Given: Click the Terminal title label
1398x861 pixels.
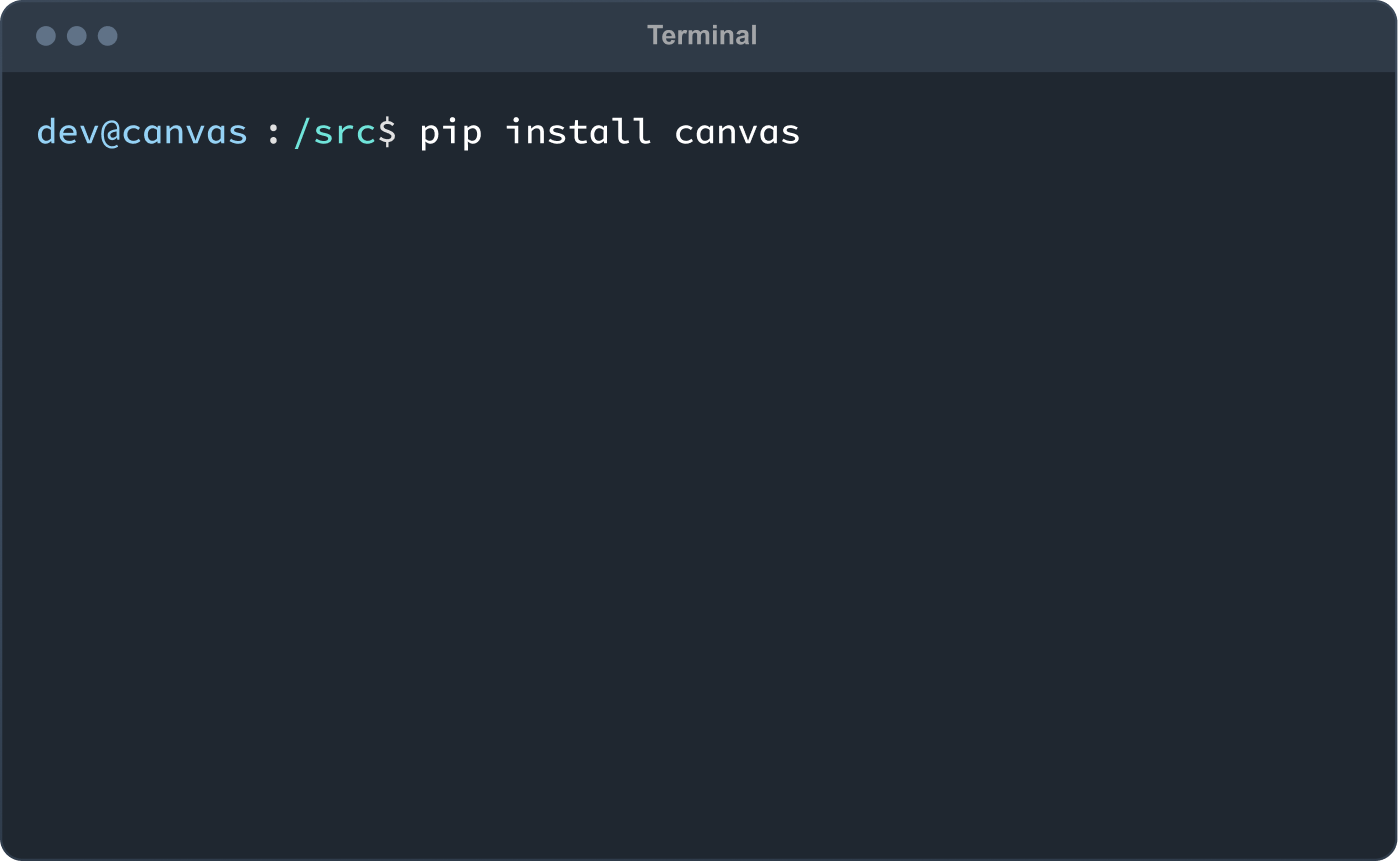Looking at the screenshot, I should click(701, 35).
